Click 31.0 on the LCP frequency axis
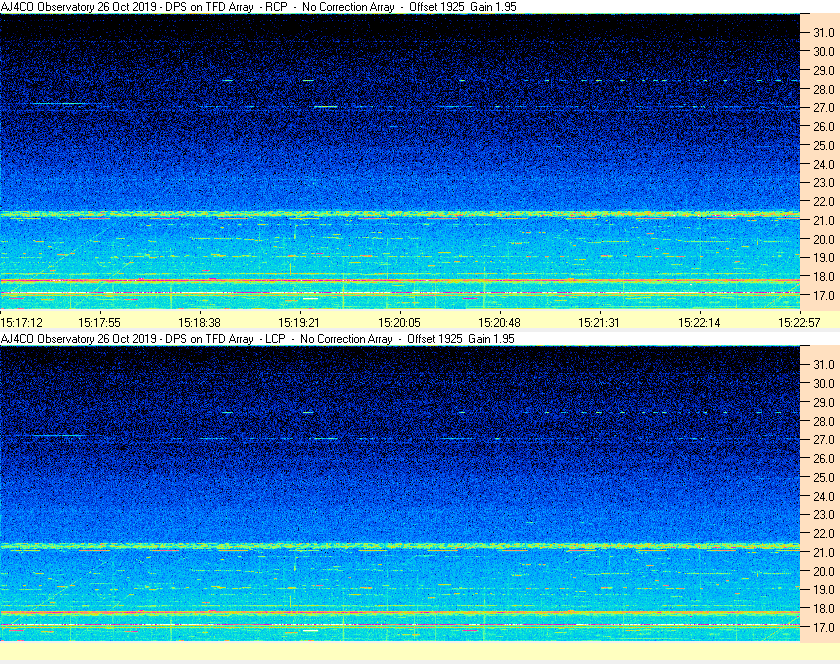This screenshot has height=664, width=840. click(823, 364)
